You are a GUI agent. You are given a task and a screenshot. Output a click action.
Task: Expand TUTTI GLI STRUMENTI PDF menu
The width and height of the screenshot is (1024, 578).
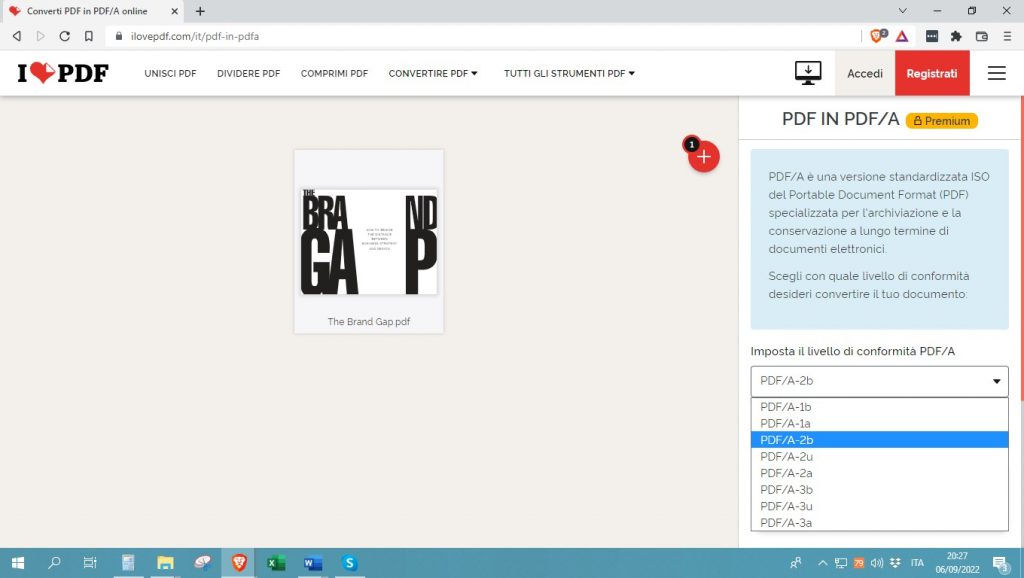pos(569,73)
